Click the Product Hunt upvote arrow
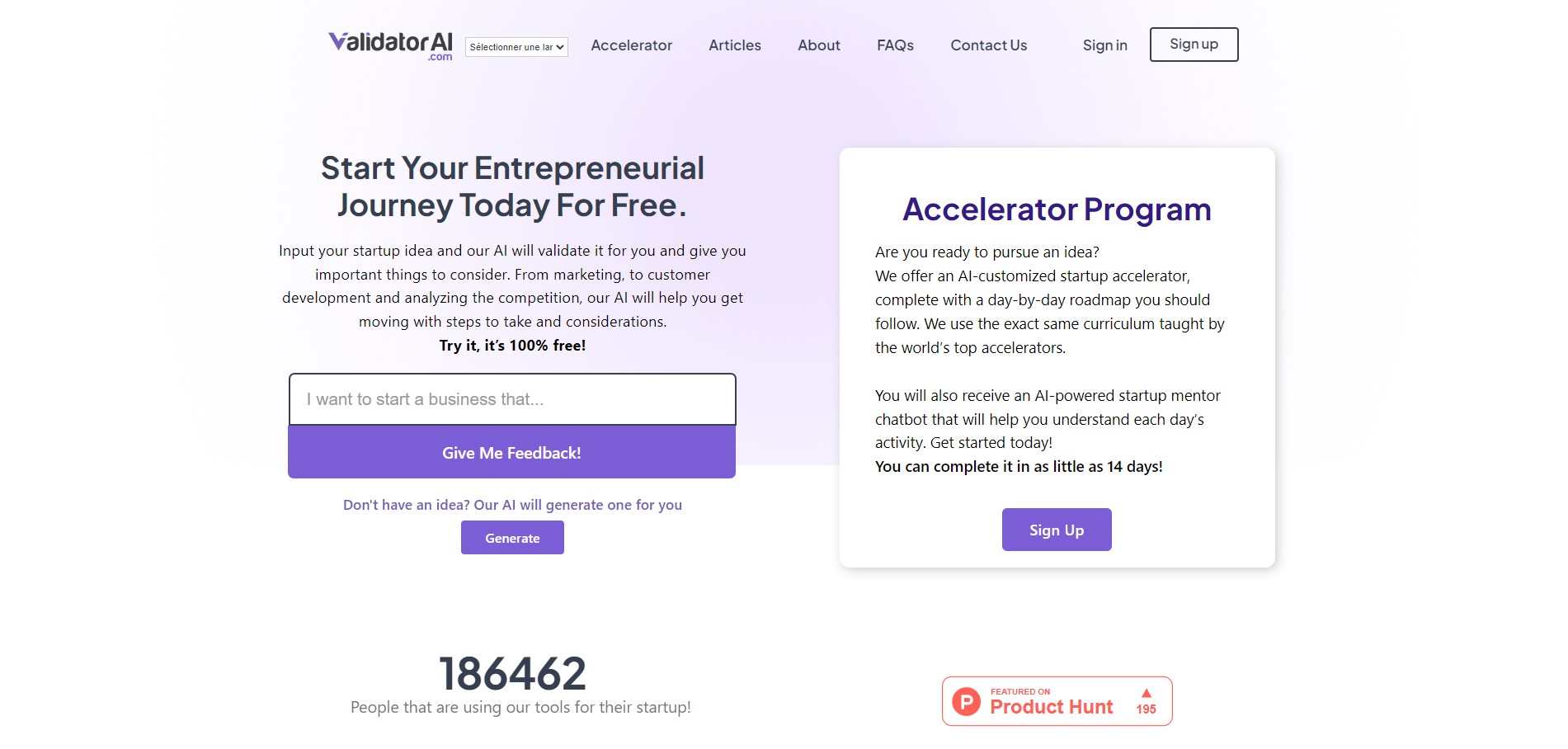The width and height of the screenshot is (1568, 749). (1146, 693)
